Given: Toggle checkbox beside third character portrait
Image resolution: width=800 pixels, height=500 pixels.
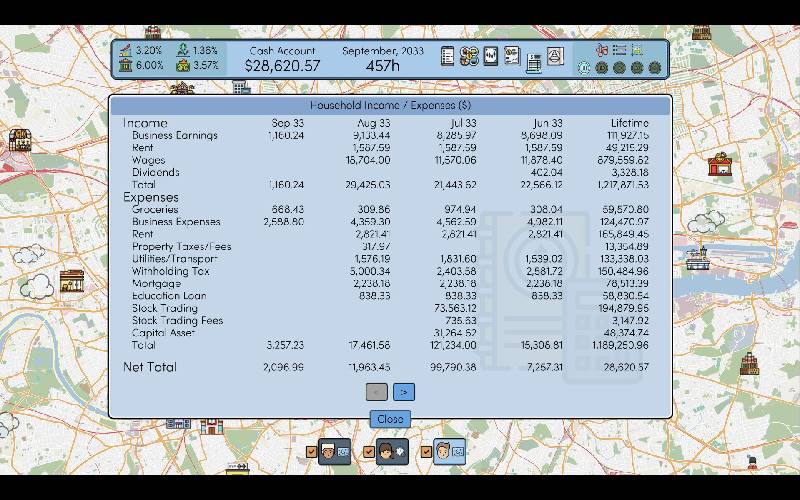Looking at the screenshot, I should [x=426, y=453].
